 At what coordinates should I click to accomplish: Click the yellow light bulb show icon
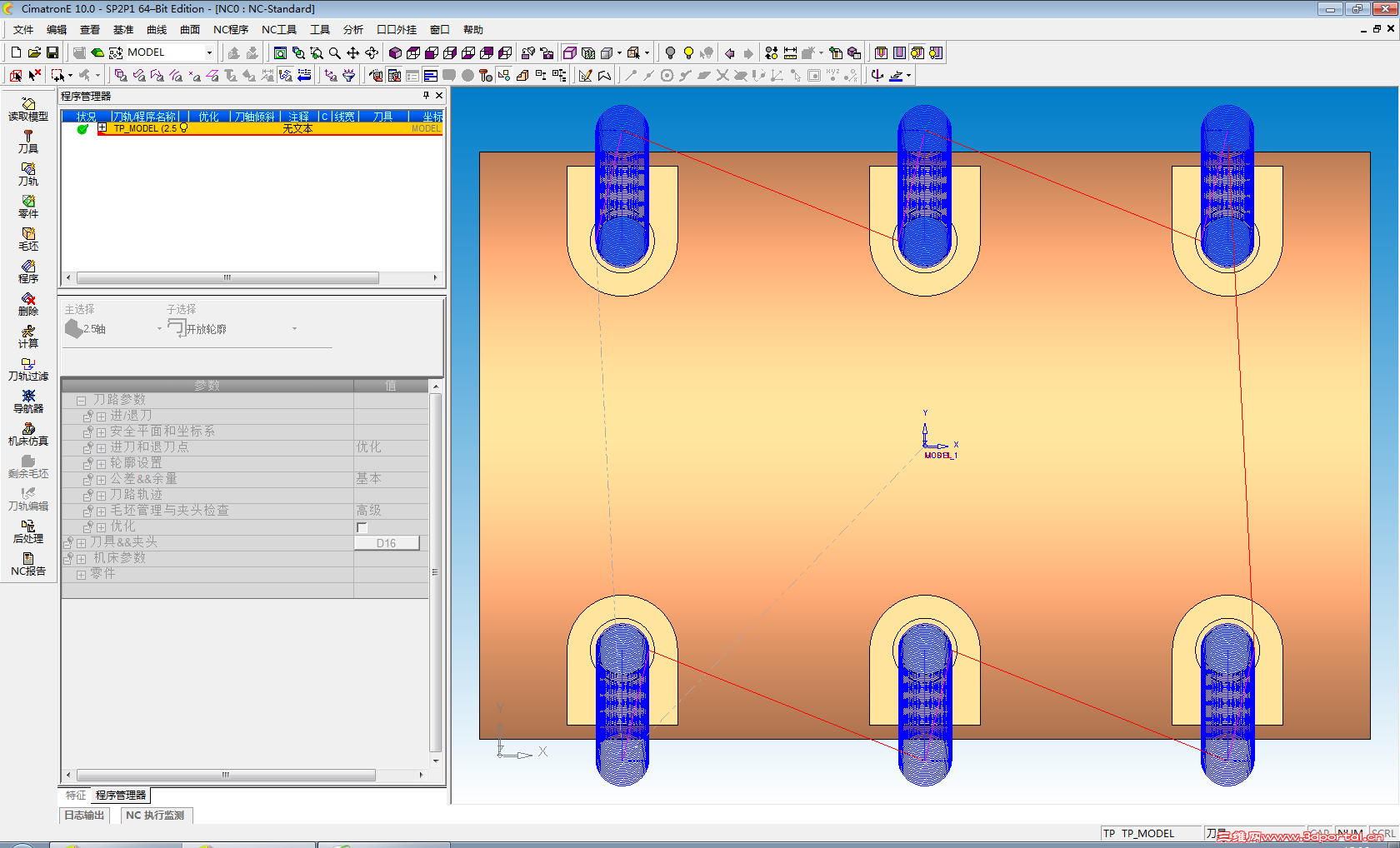(x=688, y=52)
